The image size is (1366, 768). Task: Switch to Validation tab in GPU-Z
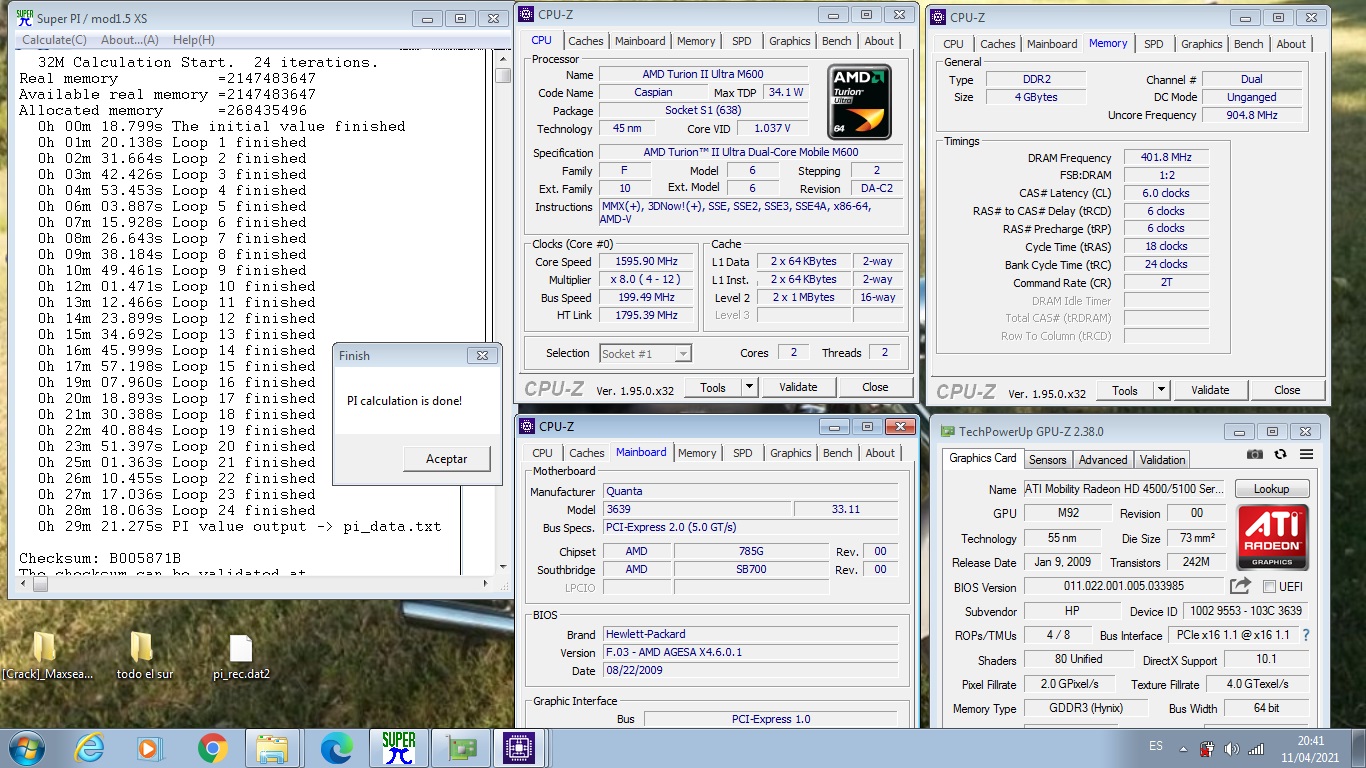coord(1162,460)
